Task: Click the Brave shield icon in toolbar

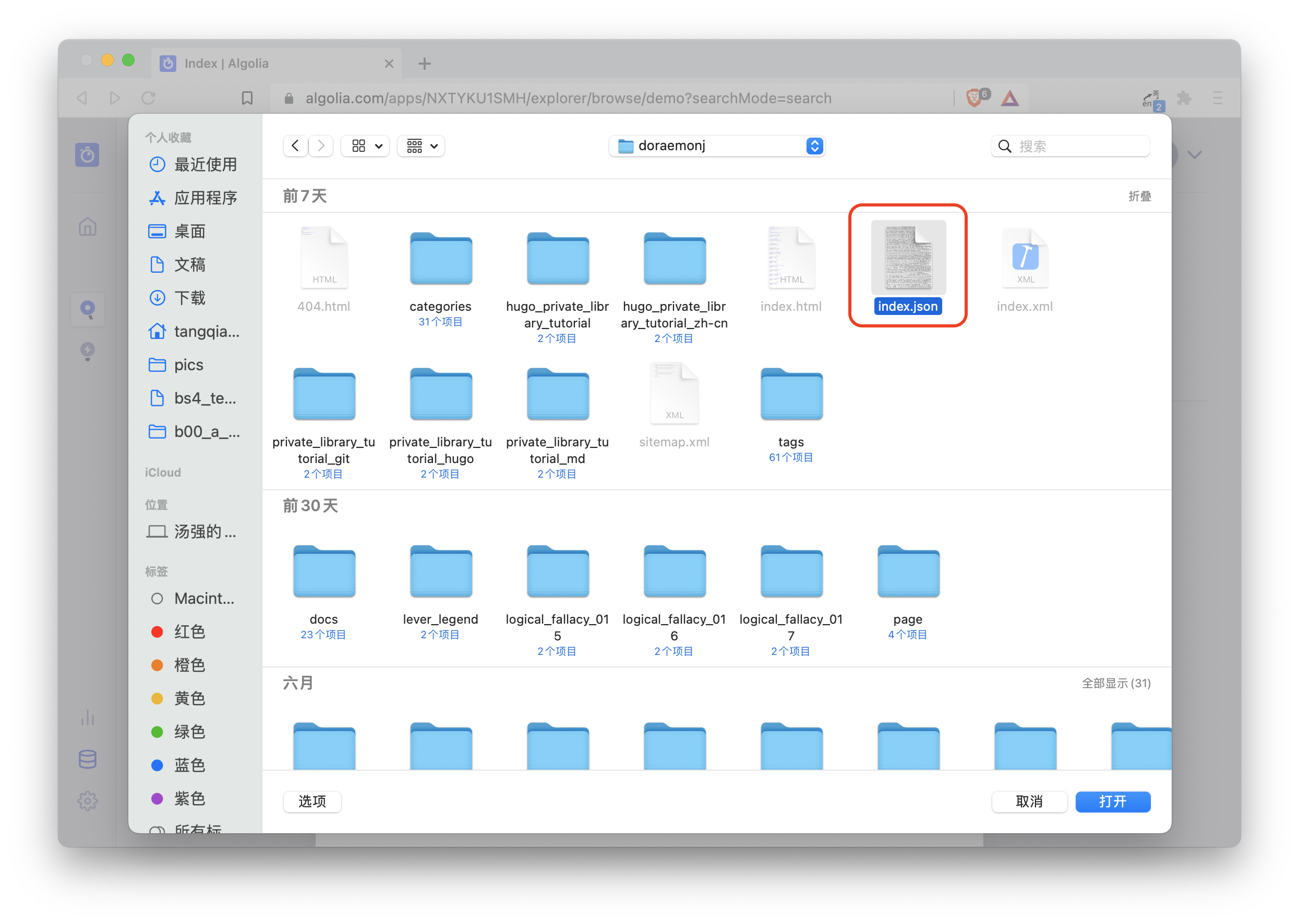Action: click(x=975, y=98)
